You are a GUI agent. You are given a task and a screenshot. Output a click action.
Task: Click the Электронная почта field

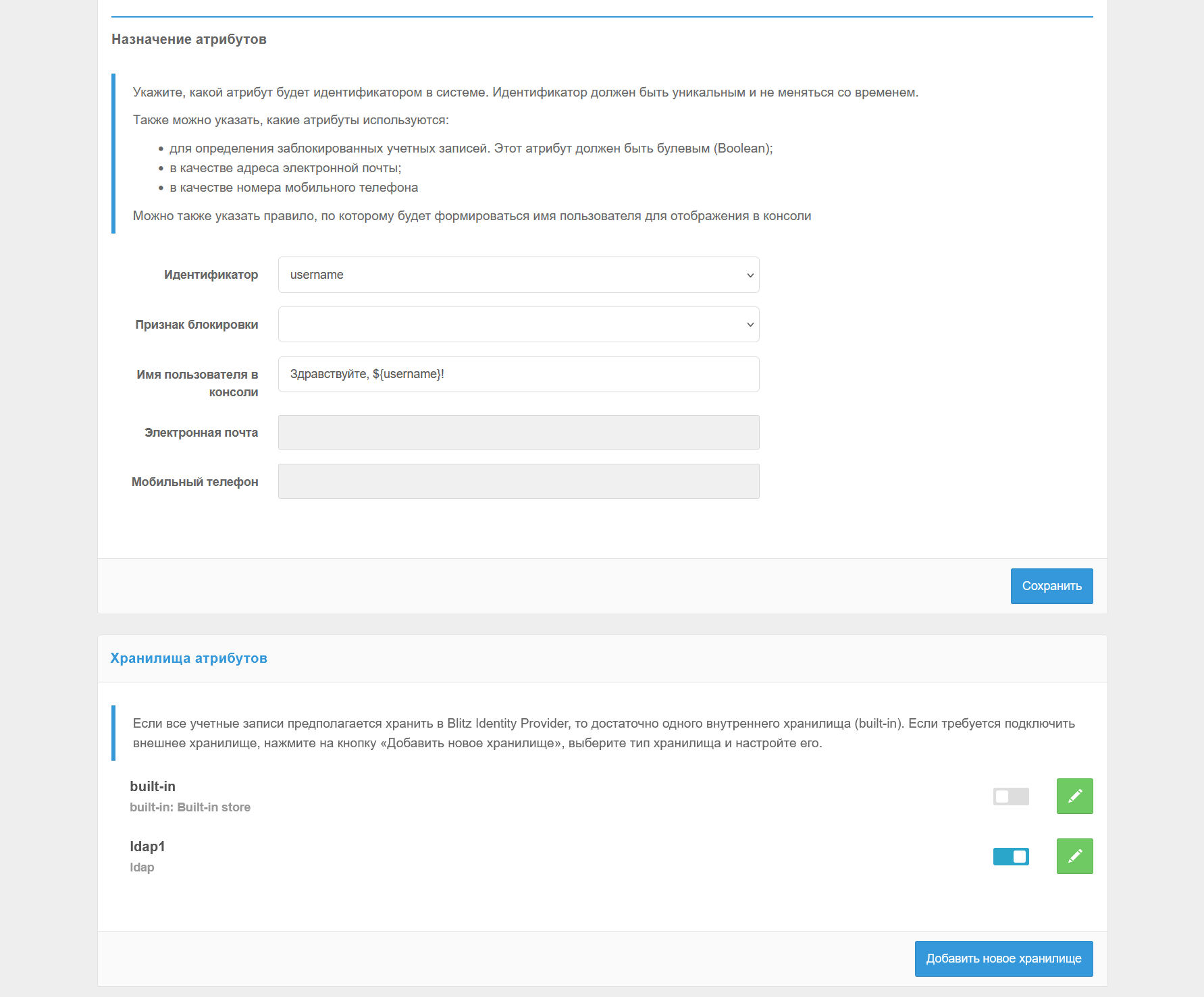(519, 432)
